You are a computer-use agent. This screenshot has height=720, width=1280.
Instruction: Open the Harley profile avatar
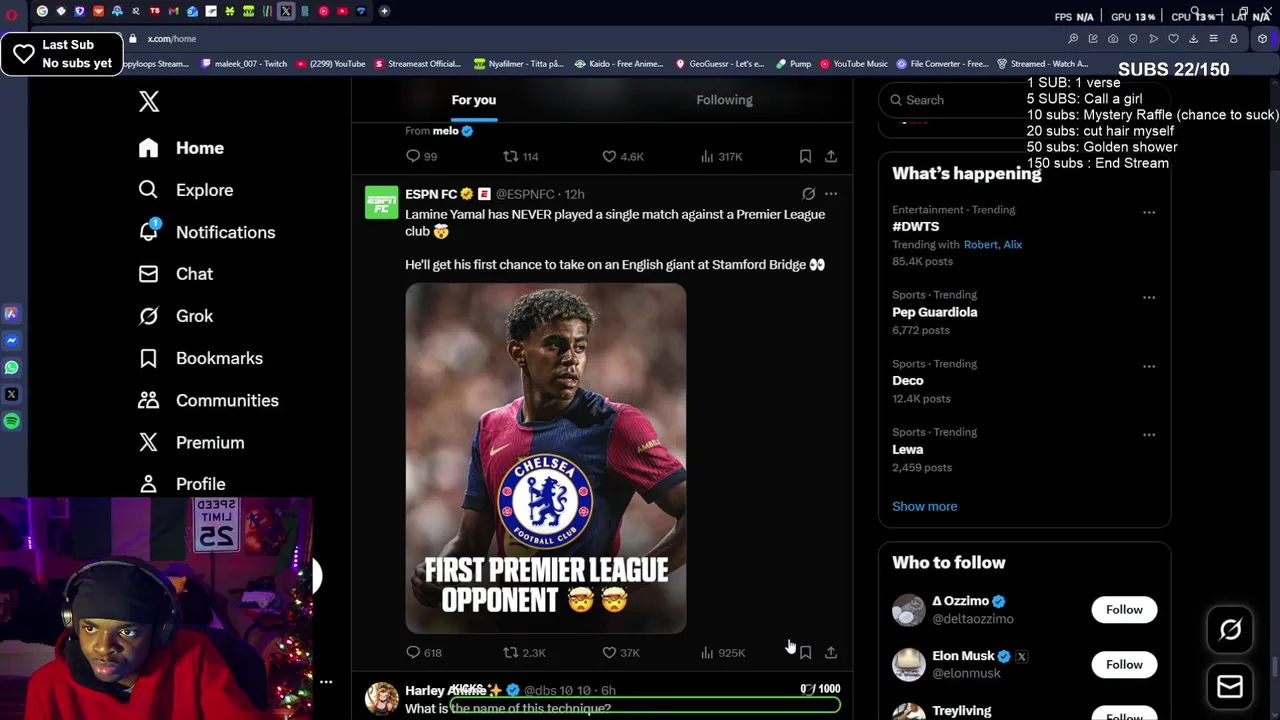[381, 698]
